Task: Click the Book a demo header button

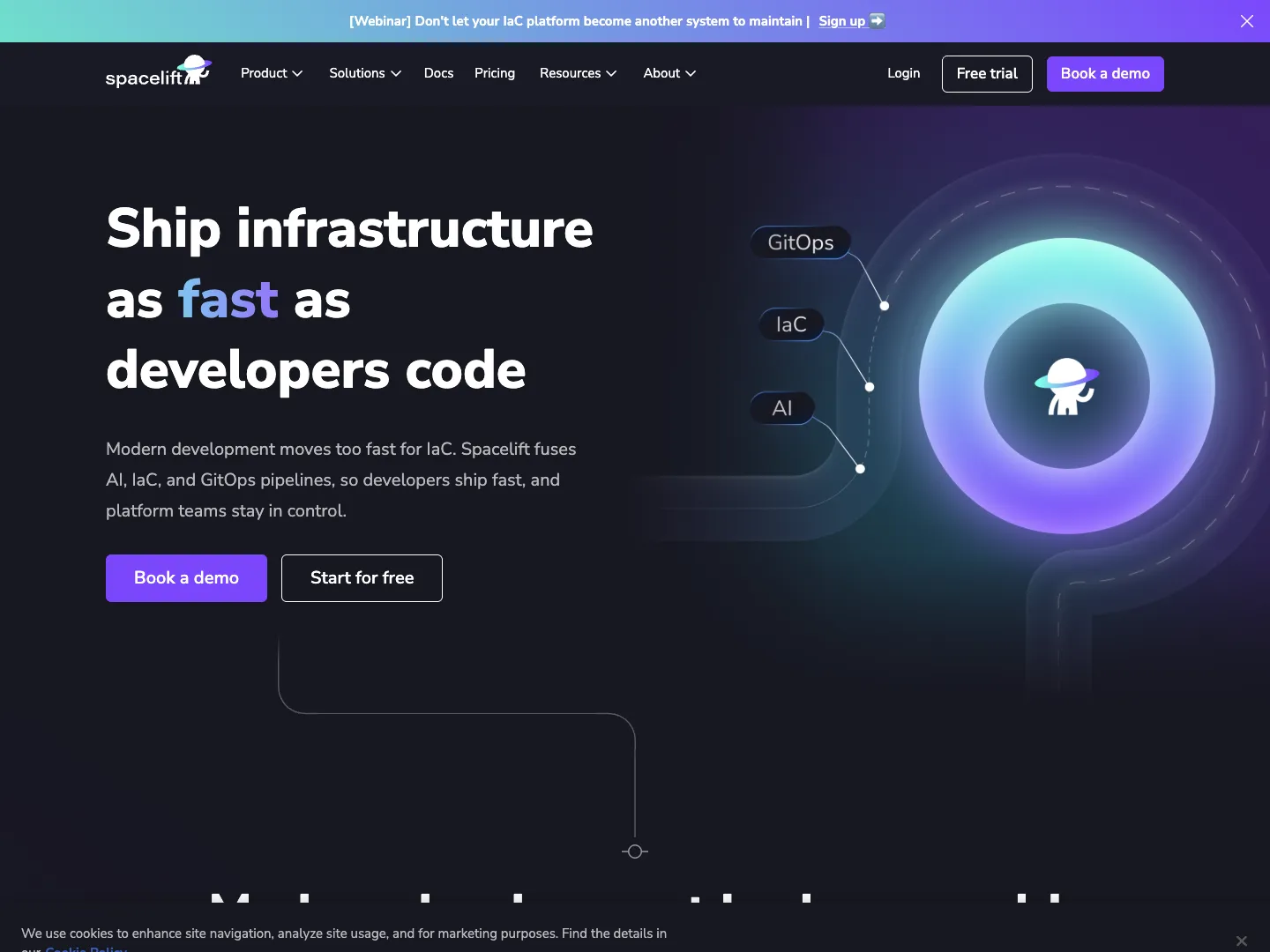Action: point(1105,74)
